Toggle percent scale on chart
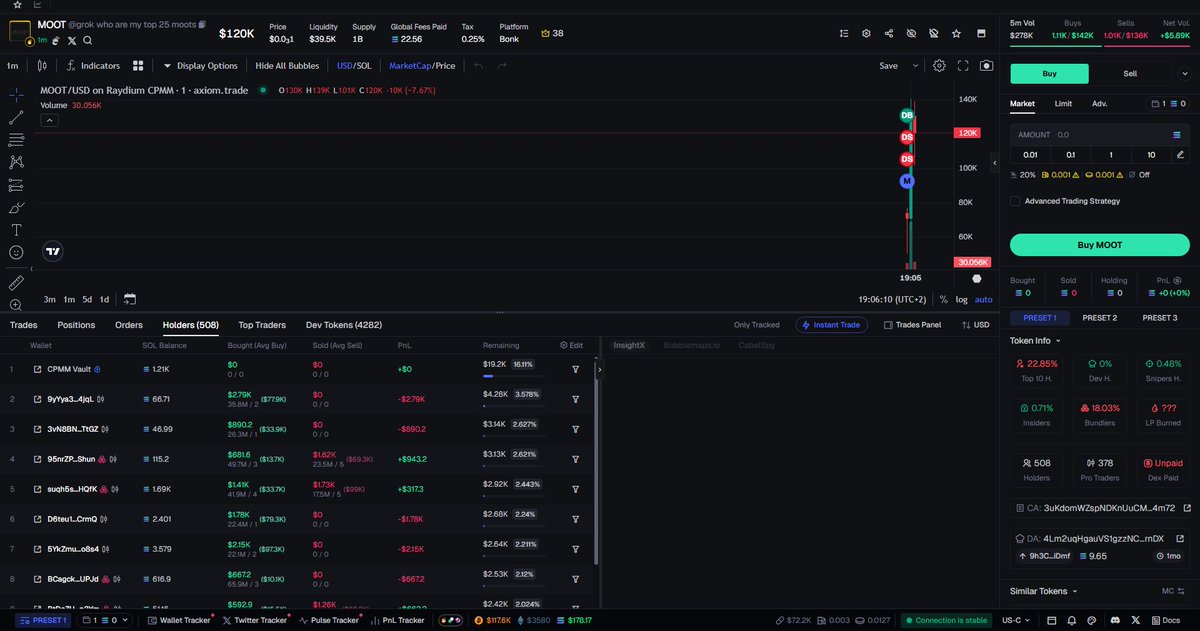 pyautogui.click(x=943, y=299)
